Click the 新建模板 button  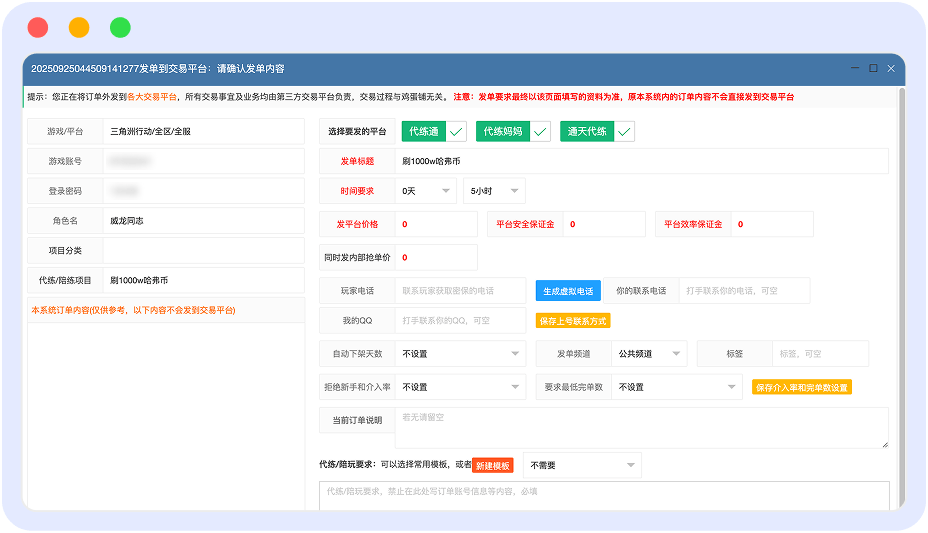pyautogui.click(x=493, y=465)
